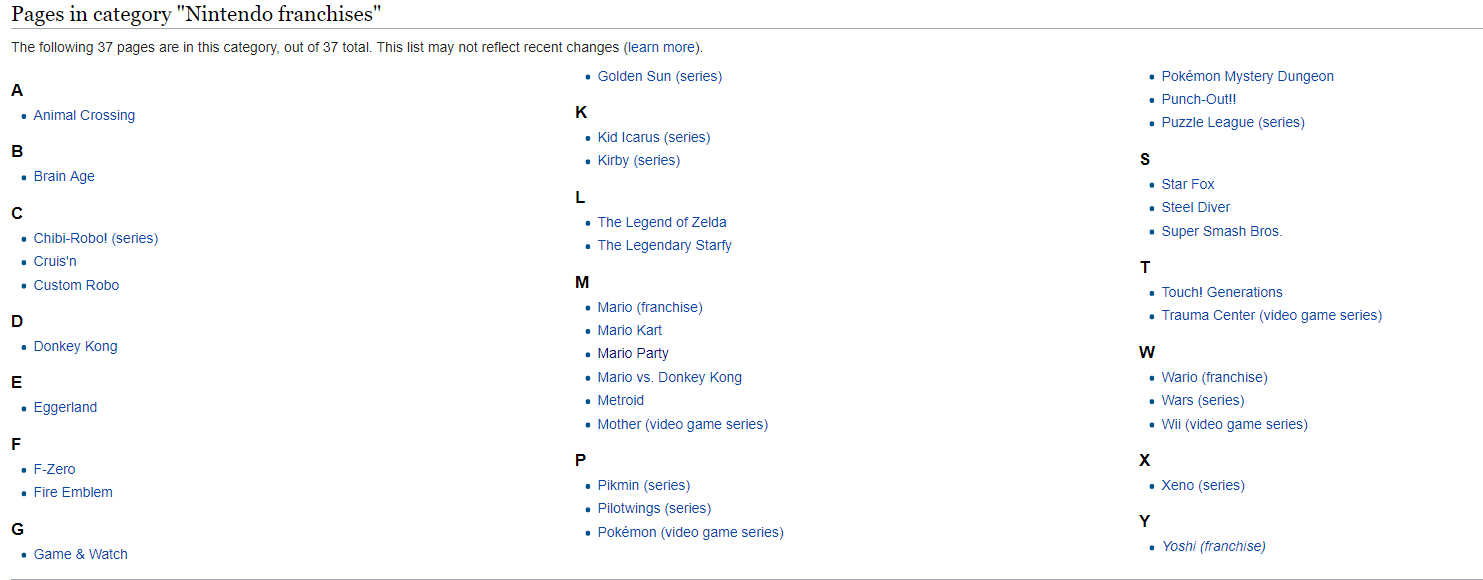Open Mario (franchise) link
The image size is (1483, 580).
coord(650,307)
